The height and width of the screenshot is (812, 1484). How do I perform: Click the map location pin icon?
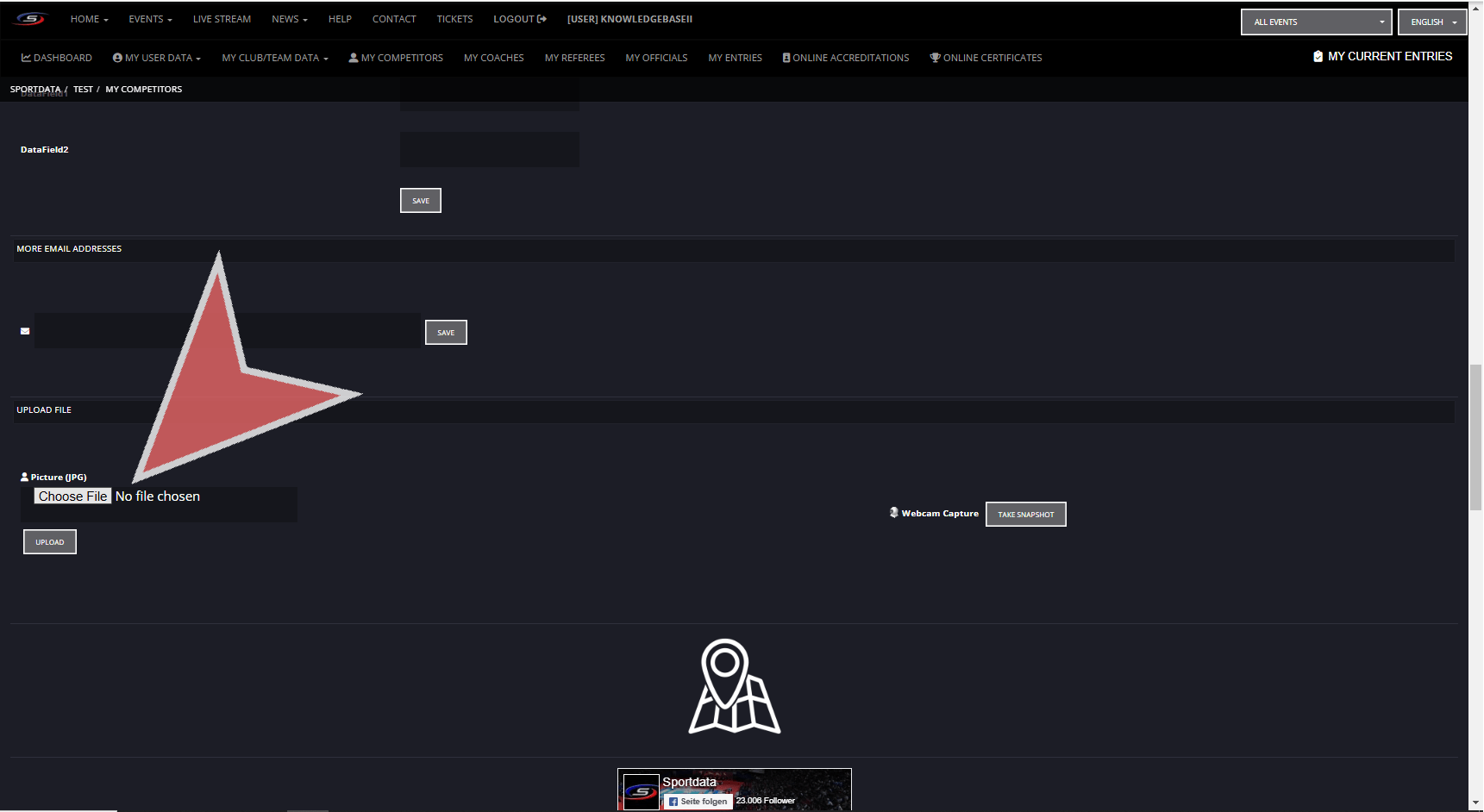click(734, 686)
